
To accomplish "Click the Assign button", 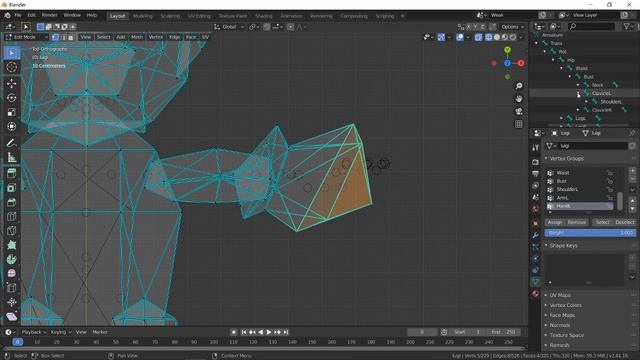I will pyautogui.click(x=554, y=222).
